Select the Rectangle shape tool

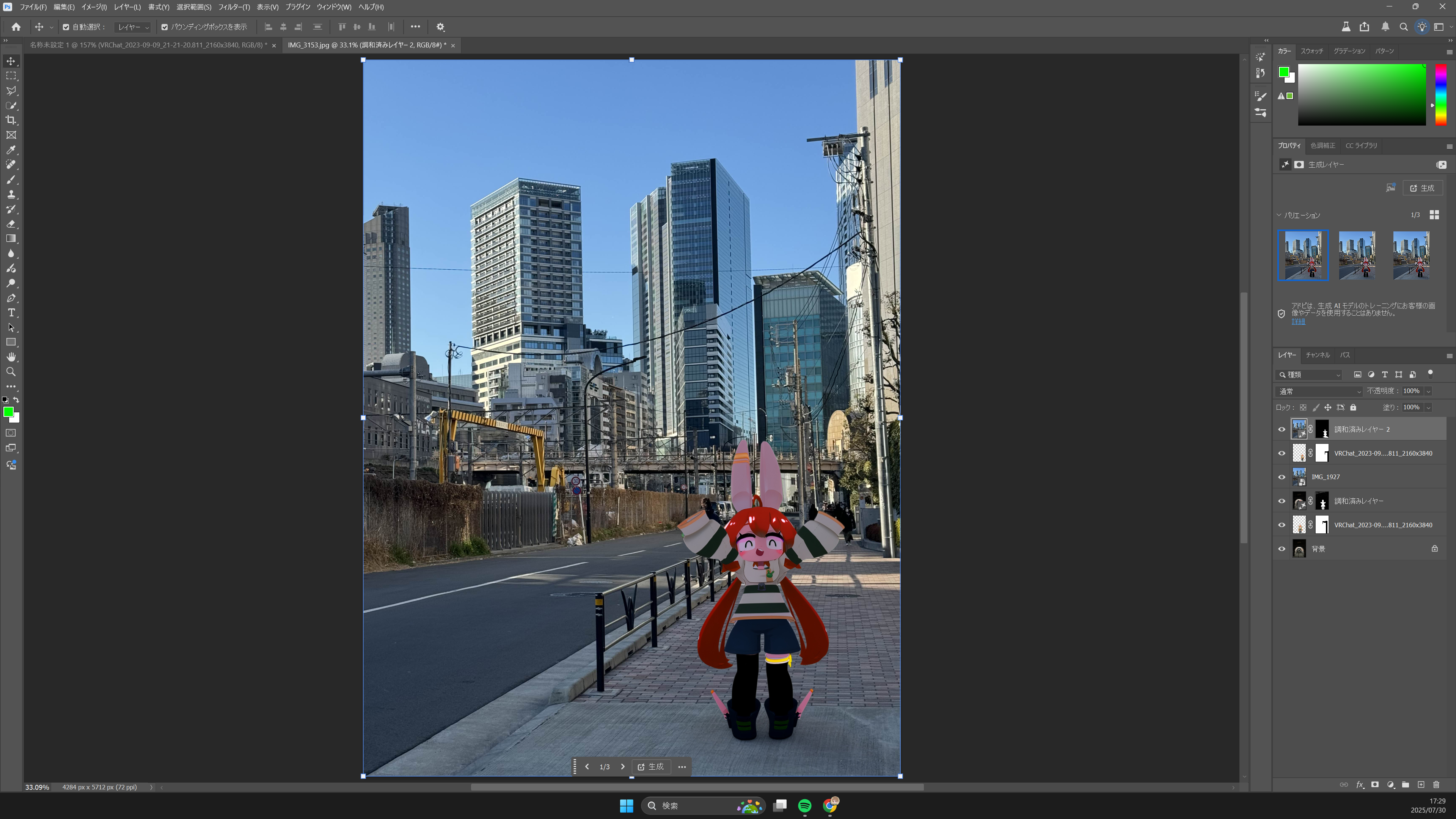(11, 342)
